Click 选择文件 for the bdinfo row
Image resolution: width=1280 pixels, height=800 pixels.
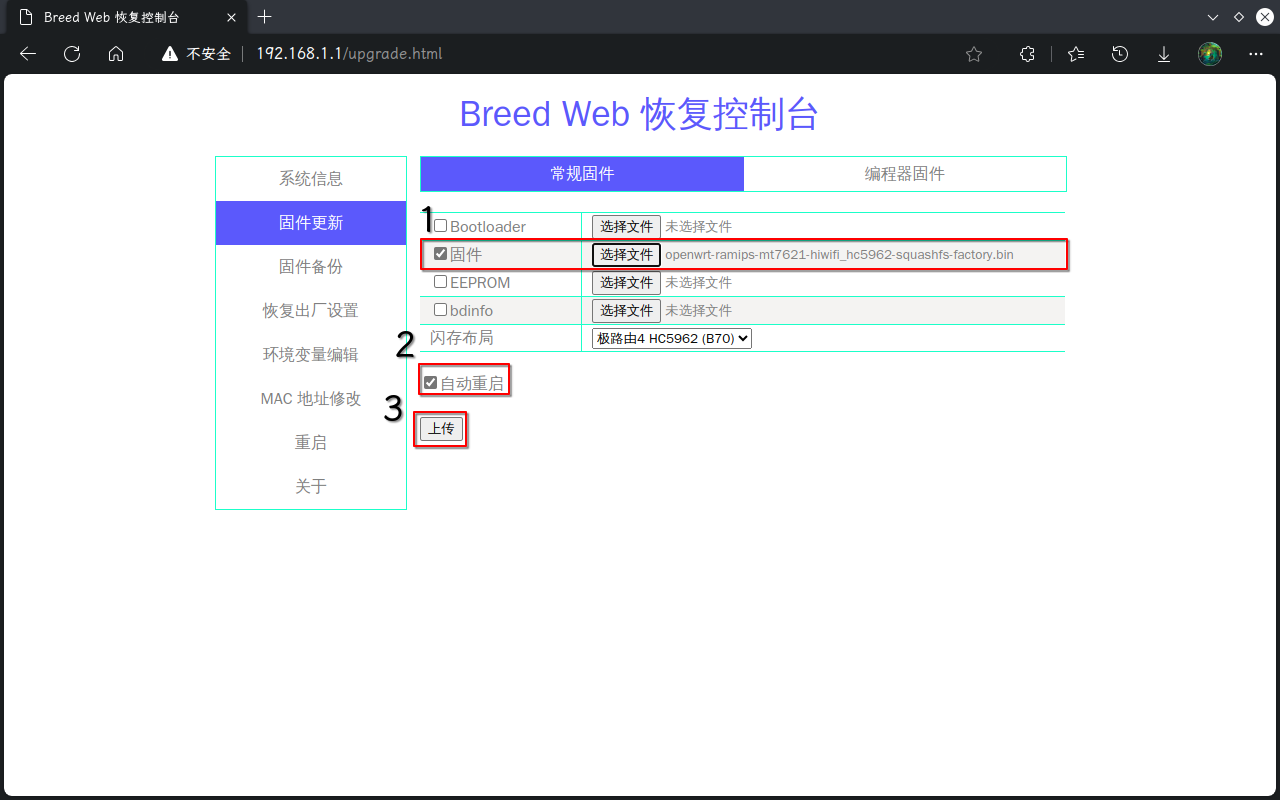coord(626,310)
